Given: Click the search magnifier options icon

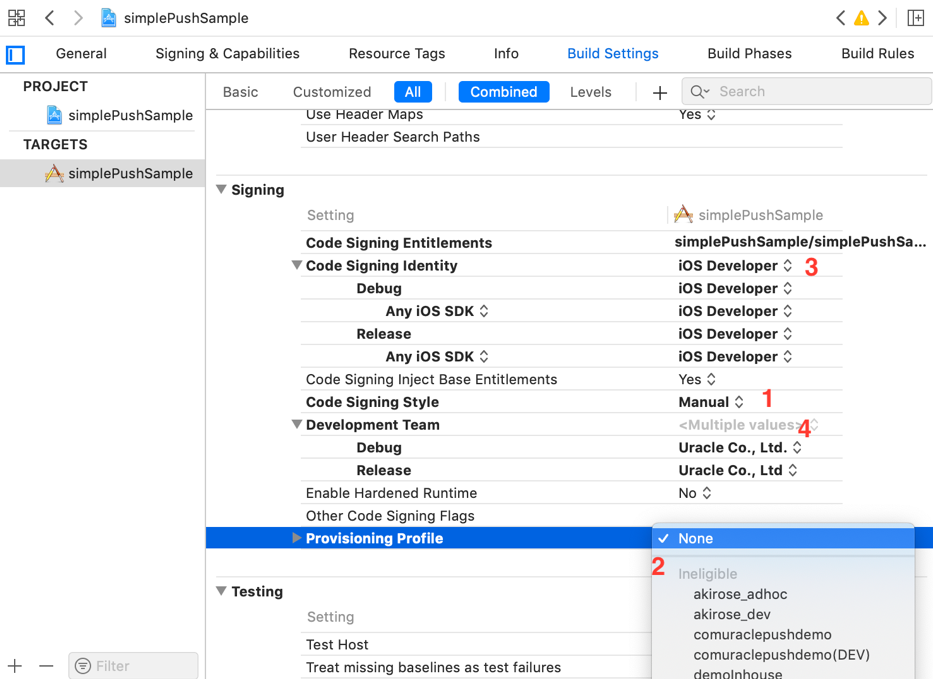Looking at the screenshot, I should [700, 92].
